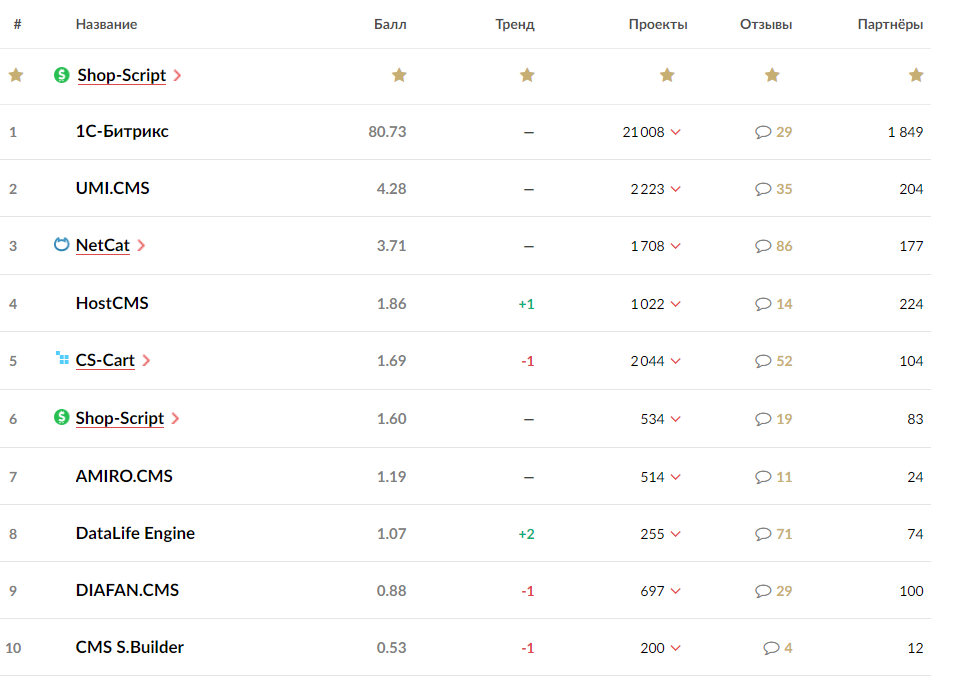The height and width of the screenshot is (677, 959).
Task: Click the red arrow beside Shop-Script in row 6
Action: tap(176, 418)
